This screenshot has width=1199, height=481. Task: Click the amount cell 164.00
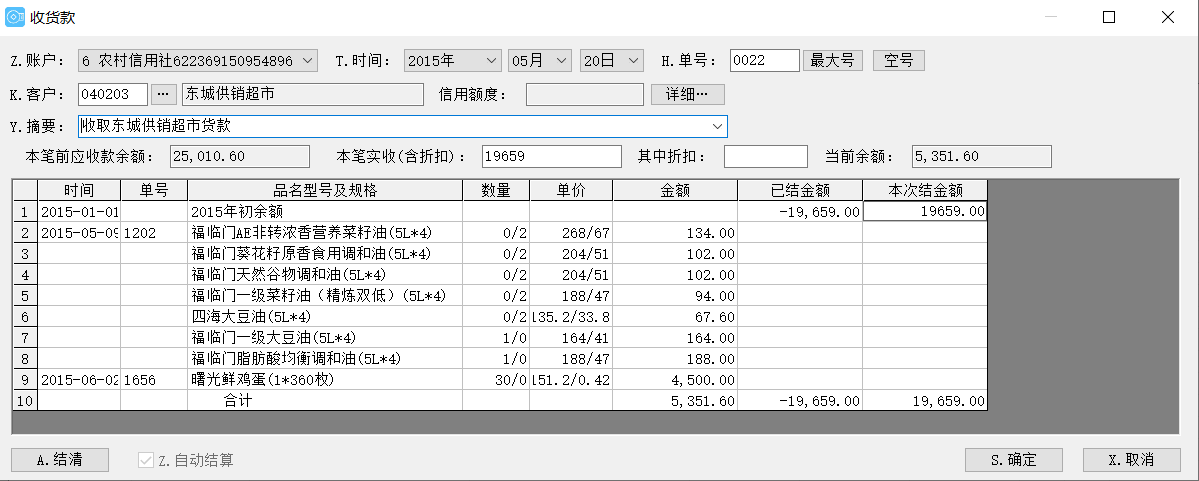[675, 337]
